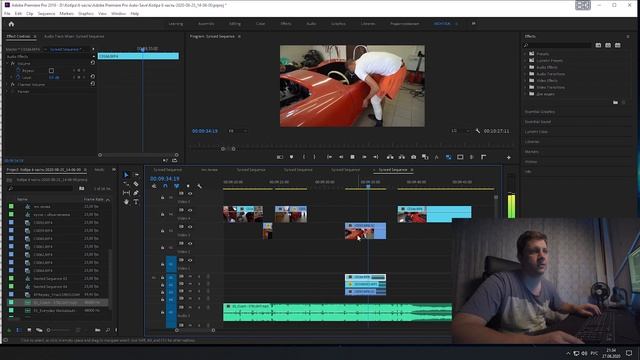The height and width of the screenshot is (360, 640).
Task: Expand the Lumetri Presets folder
Action: [525, 60]
